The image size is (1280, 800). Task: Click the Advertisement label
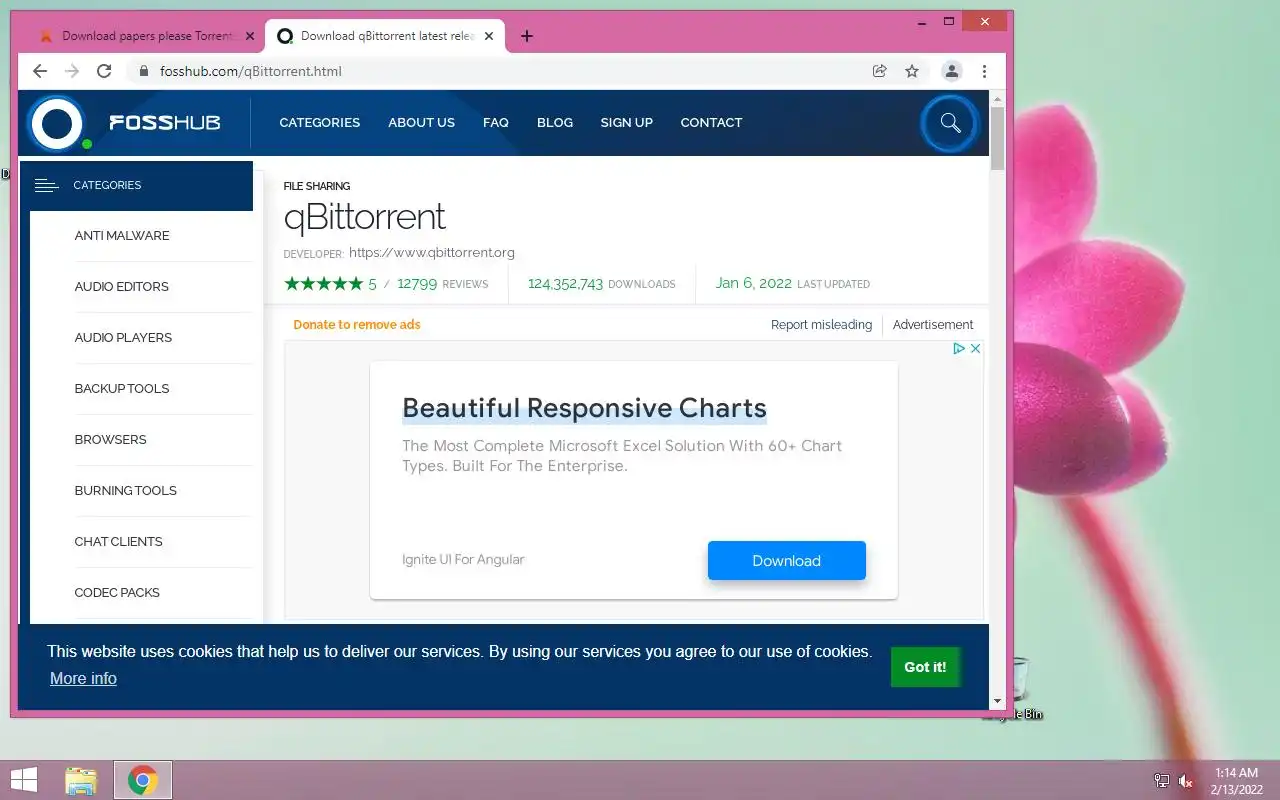tap(933, 325)
